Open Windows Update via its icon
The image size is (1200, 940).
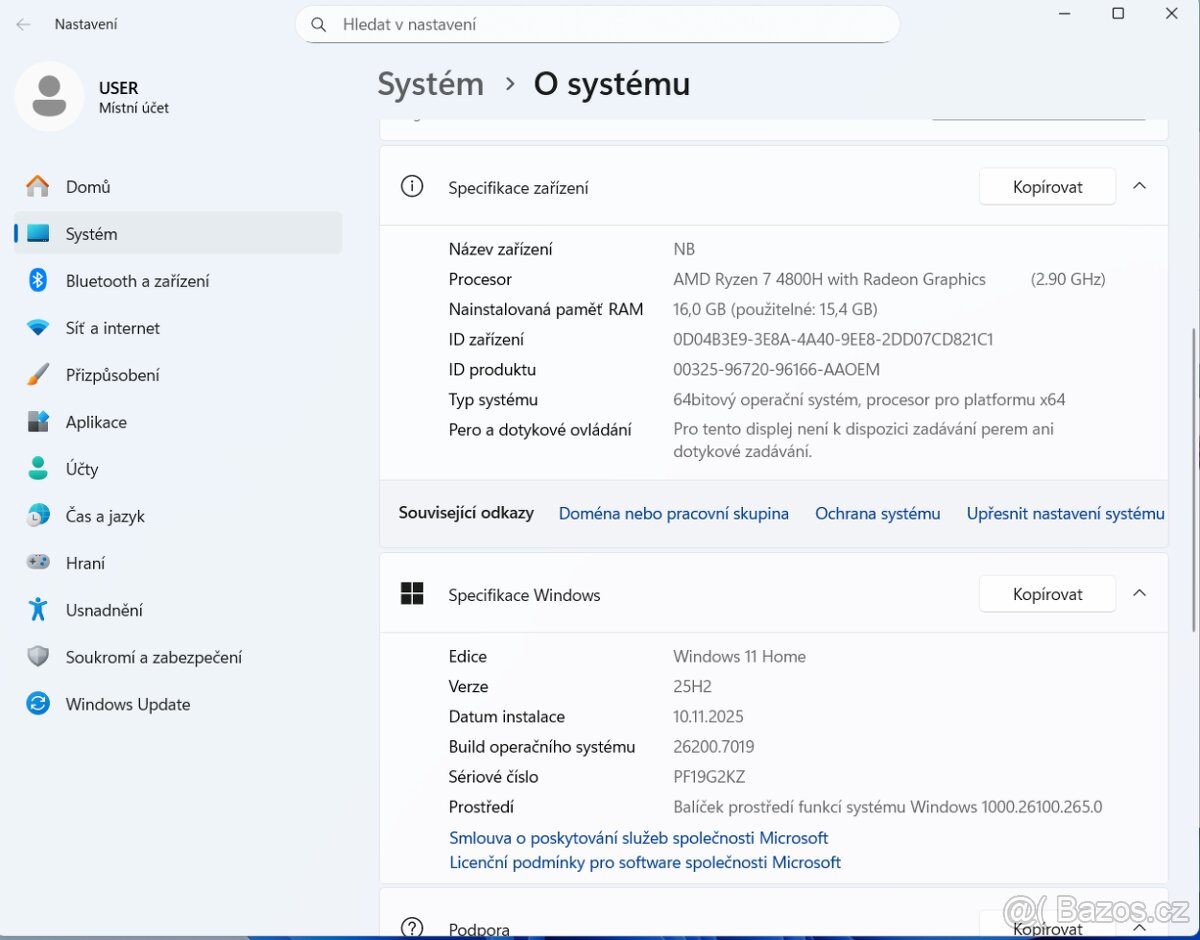click(37, 704)
